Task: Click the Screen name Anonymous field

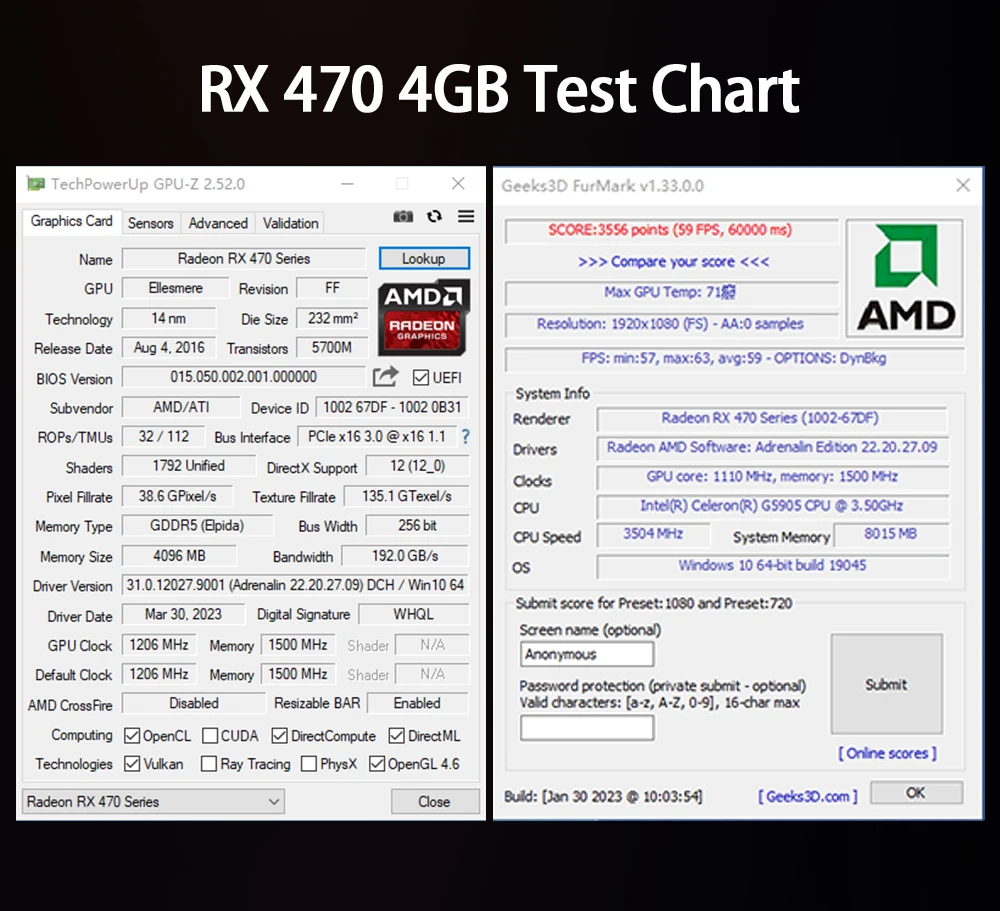Action: coord(587,654)
